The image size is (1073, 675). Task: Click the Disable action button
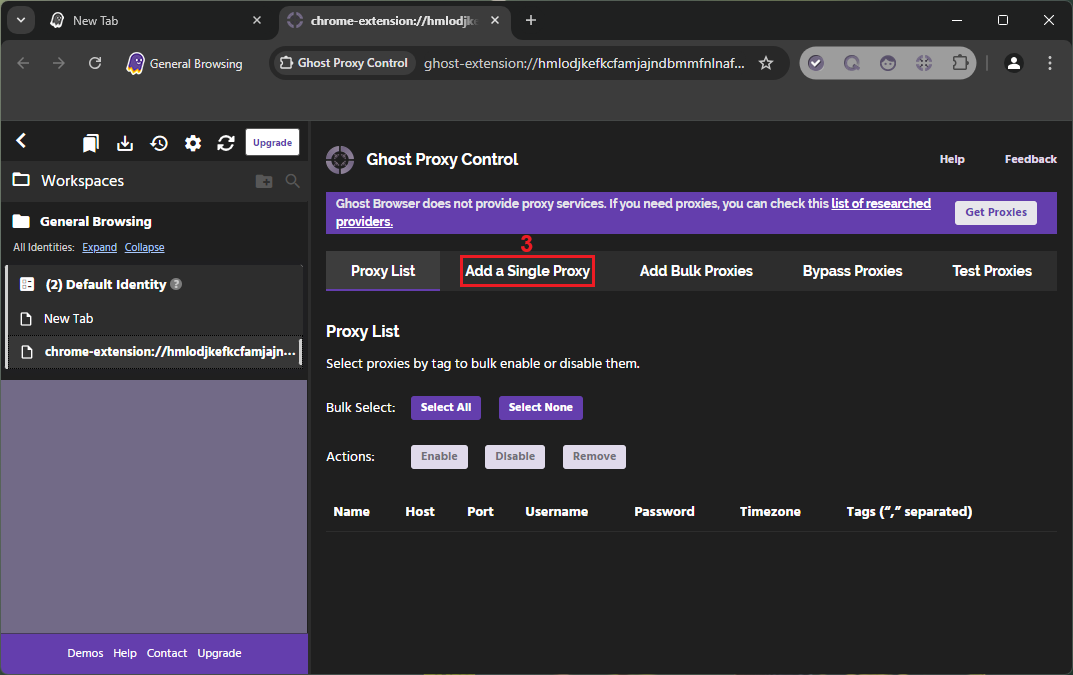[515, 457]
